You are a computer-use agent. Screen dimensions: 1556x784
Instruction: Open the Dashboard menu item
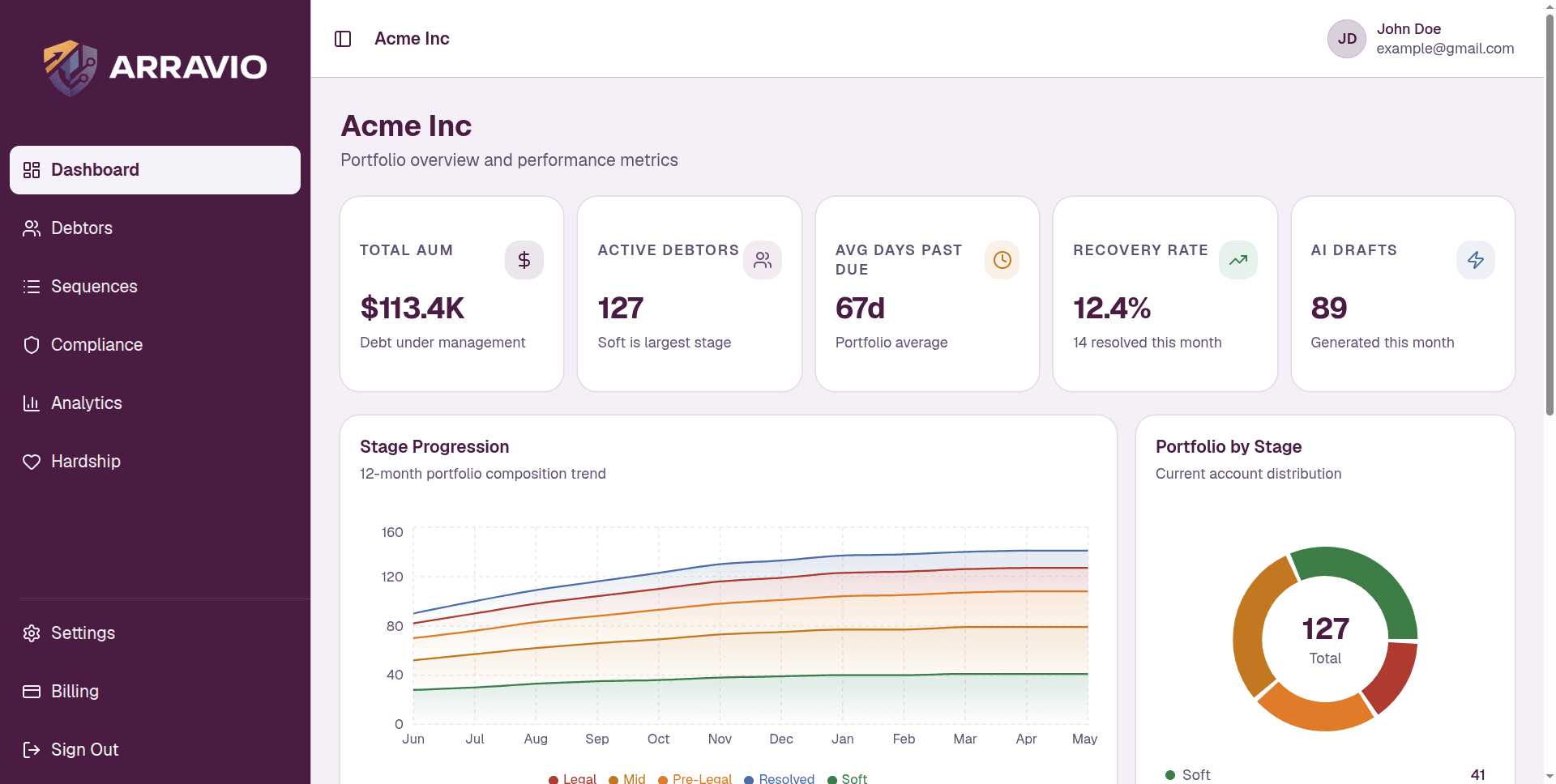coord(155,170)
